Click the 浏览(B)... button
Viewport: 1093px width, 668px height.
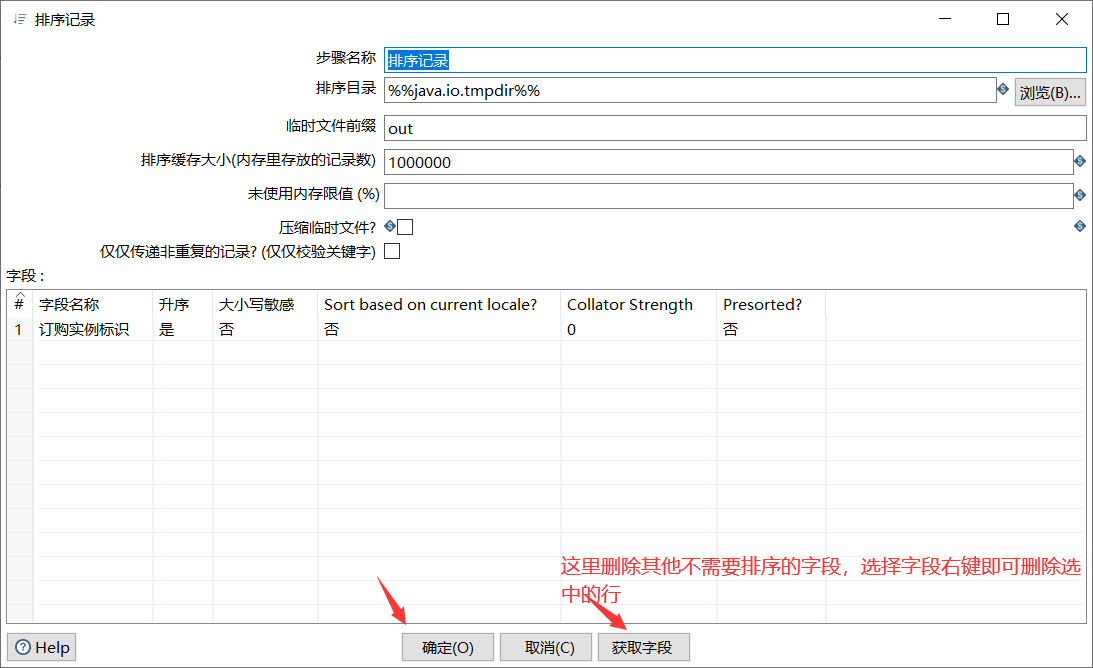[x=1050, y=92]
